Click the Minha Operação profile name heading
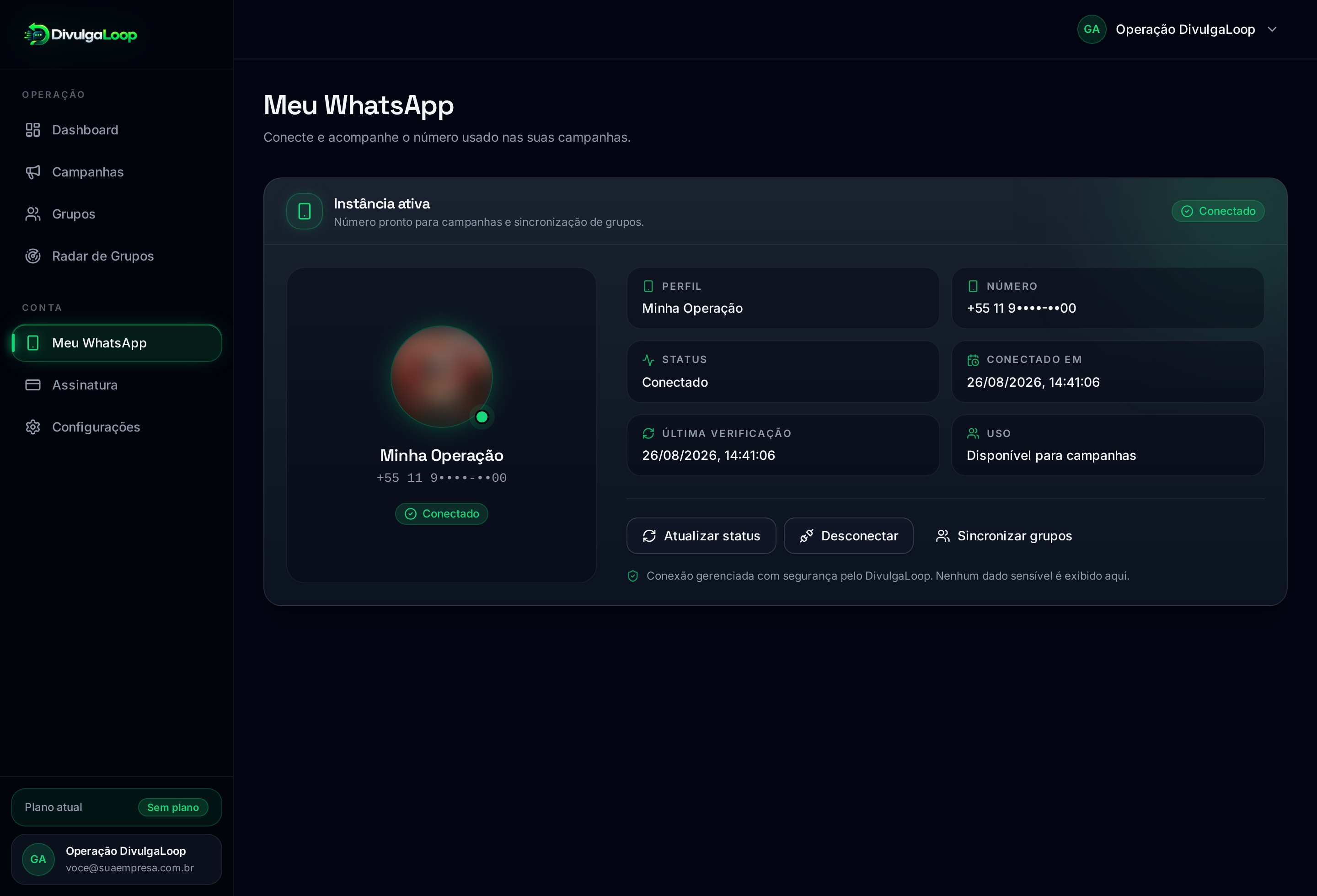Screen dimensions: 1317x896 click(x=441, y=455)
